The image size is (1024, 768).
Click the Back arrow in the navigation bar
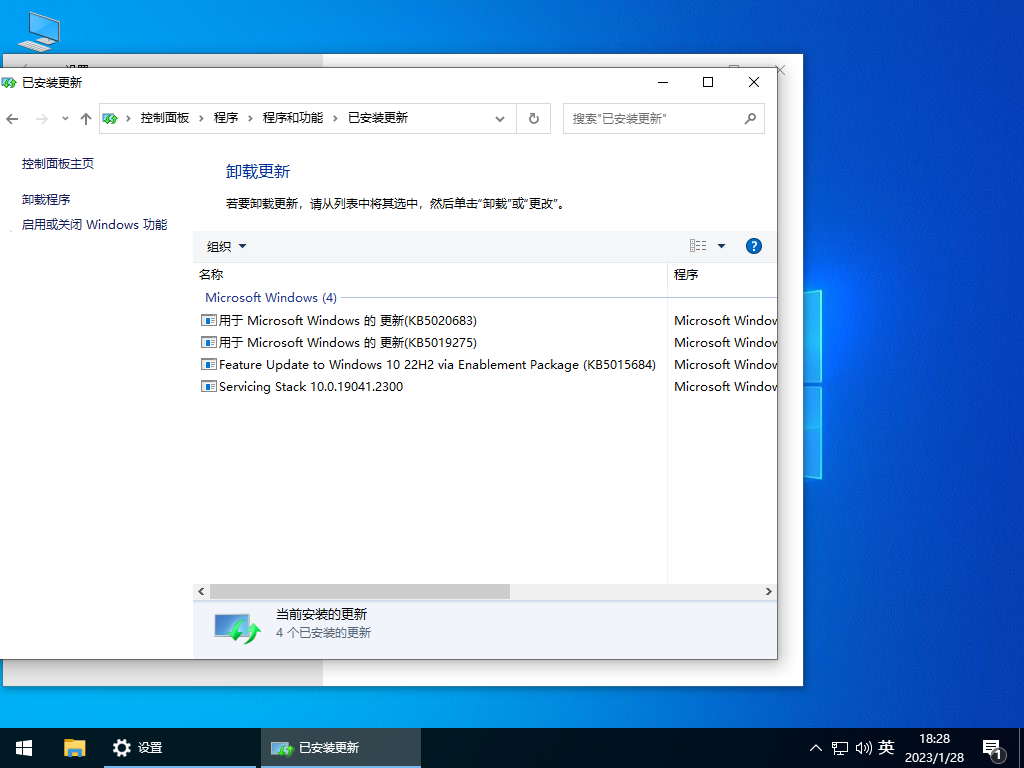point(12,118)
